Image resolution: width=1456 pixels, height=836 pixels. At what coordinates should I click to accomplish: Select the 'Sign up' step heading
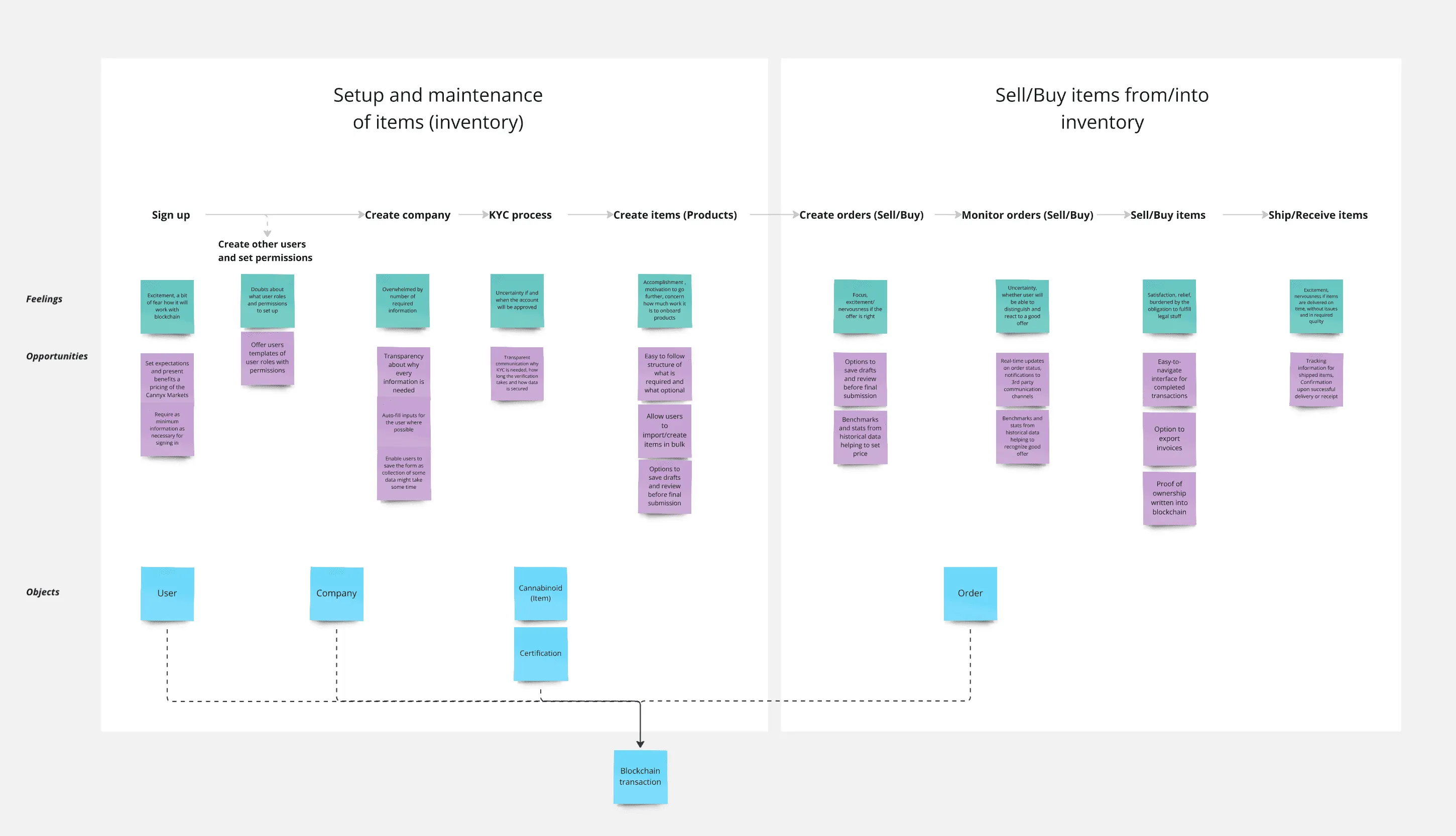coord(171,215)
